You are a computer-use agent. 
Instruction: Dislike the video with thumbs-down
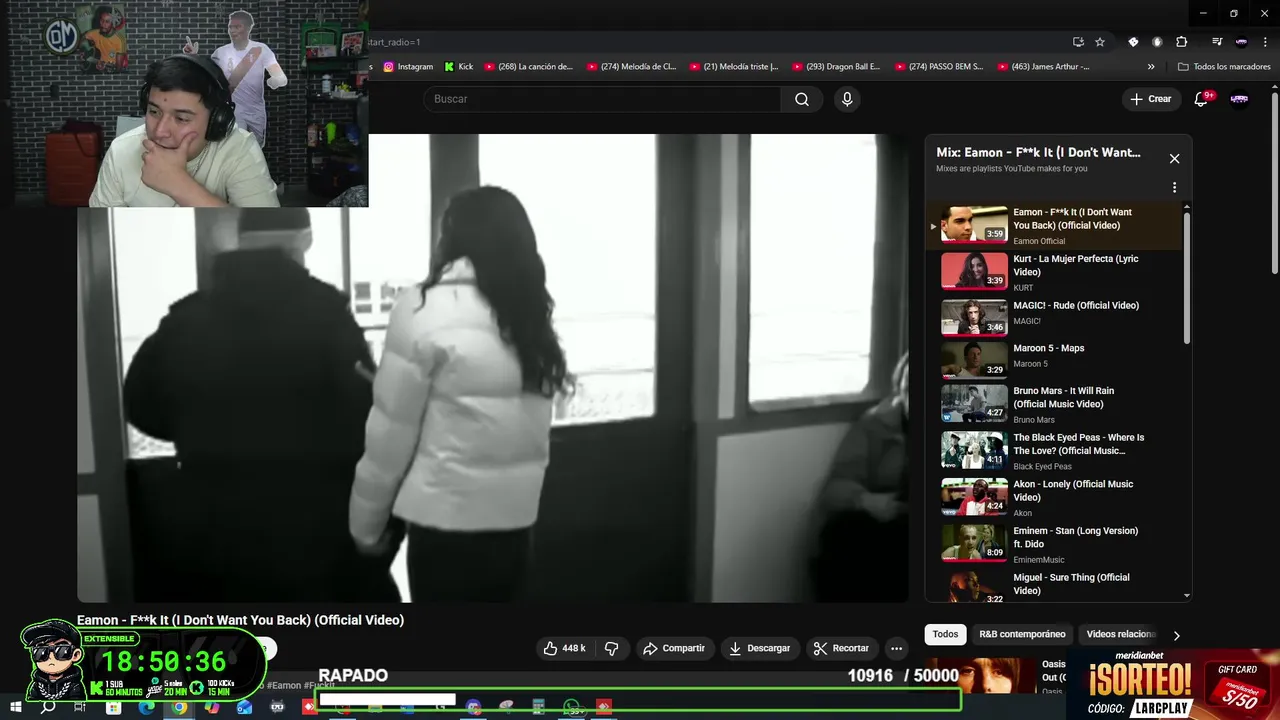612,648
